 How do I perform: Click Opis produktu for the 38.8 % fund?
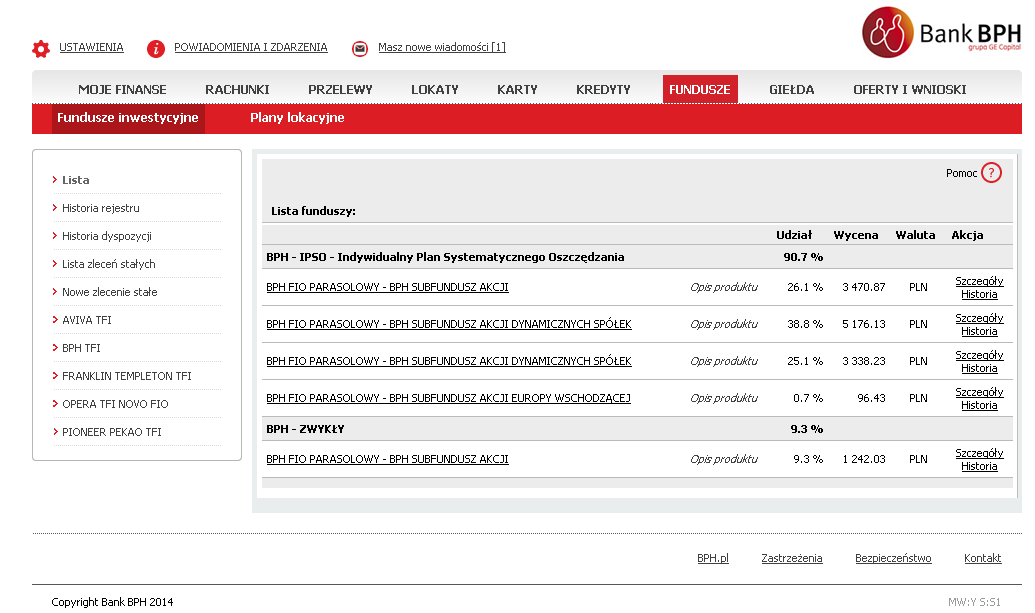click(x=723, y=324)
